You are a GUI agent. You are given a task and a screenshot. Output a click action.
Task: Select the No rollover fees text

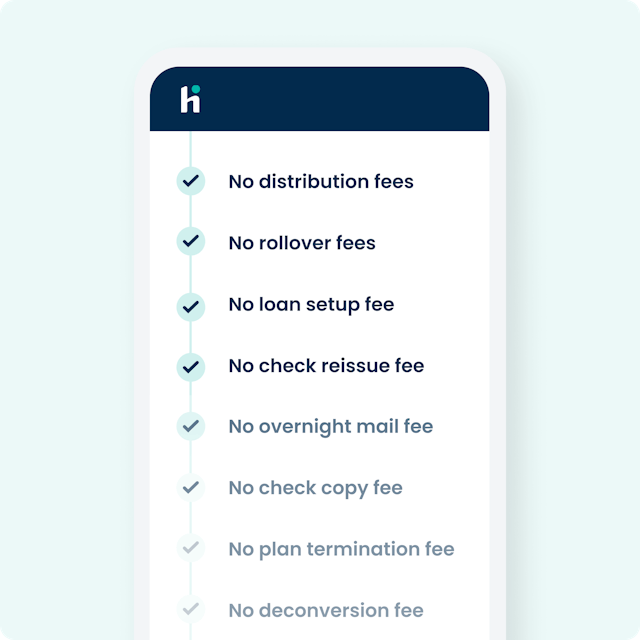coord(302,243)
